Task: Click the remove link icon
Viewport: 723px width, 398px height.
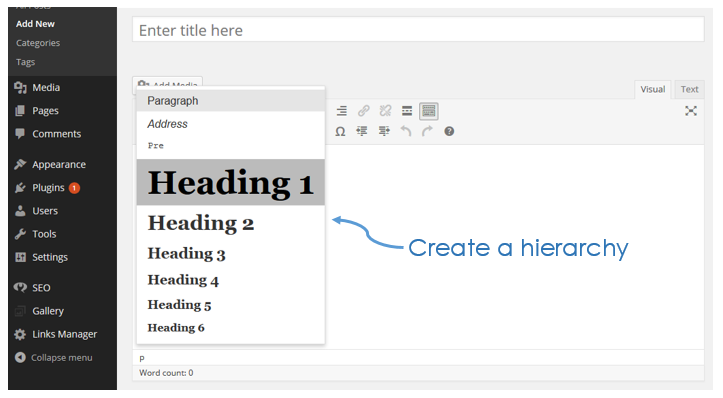Action: point(385,111)
